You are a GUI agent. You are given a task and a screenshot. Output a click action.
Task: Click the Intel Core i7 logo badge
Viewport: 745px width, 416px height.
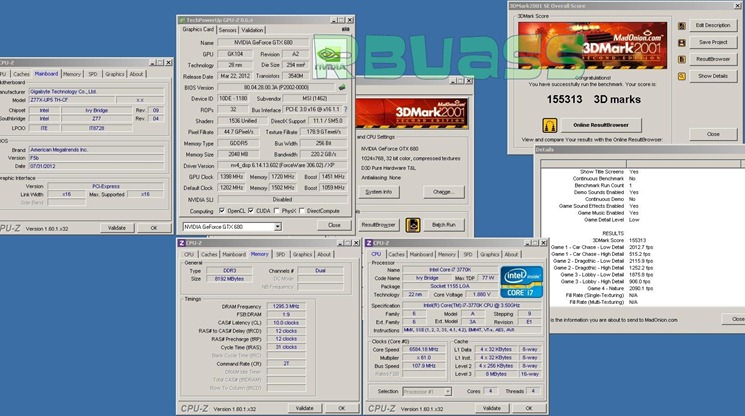pos(521,282)
